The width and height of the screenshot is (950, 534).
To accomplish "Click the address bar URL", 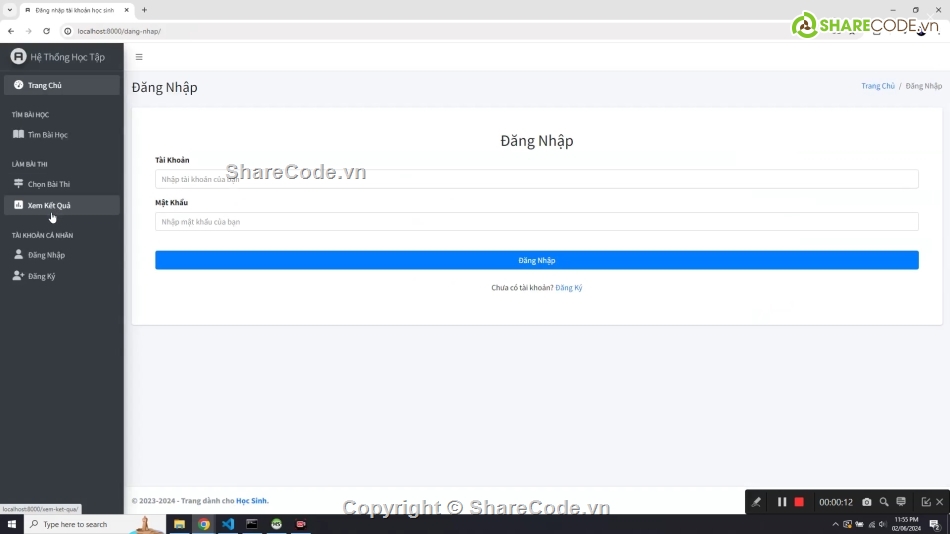I will (x=119, y=32).
